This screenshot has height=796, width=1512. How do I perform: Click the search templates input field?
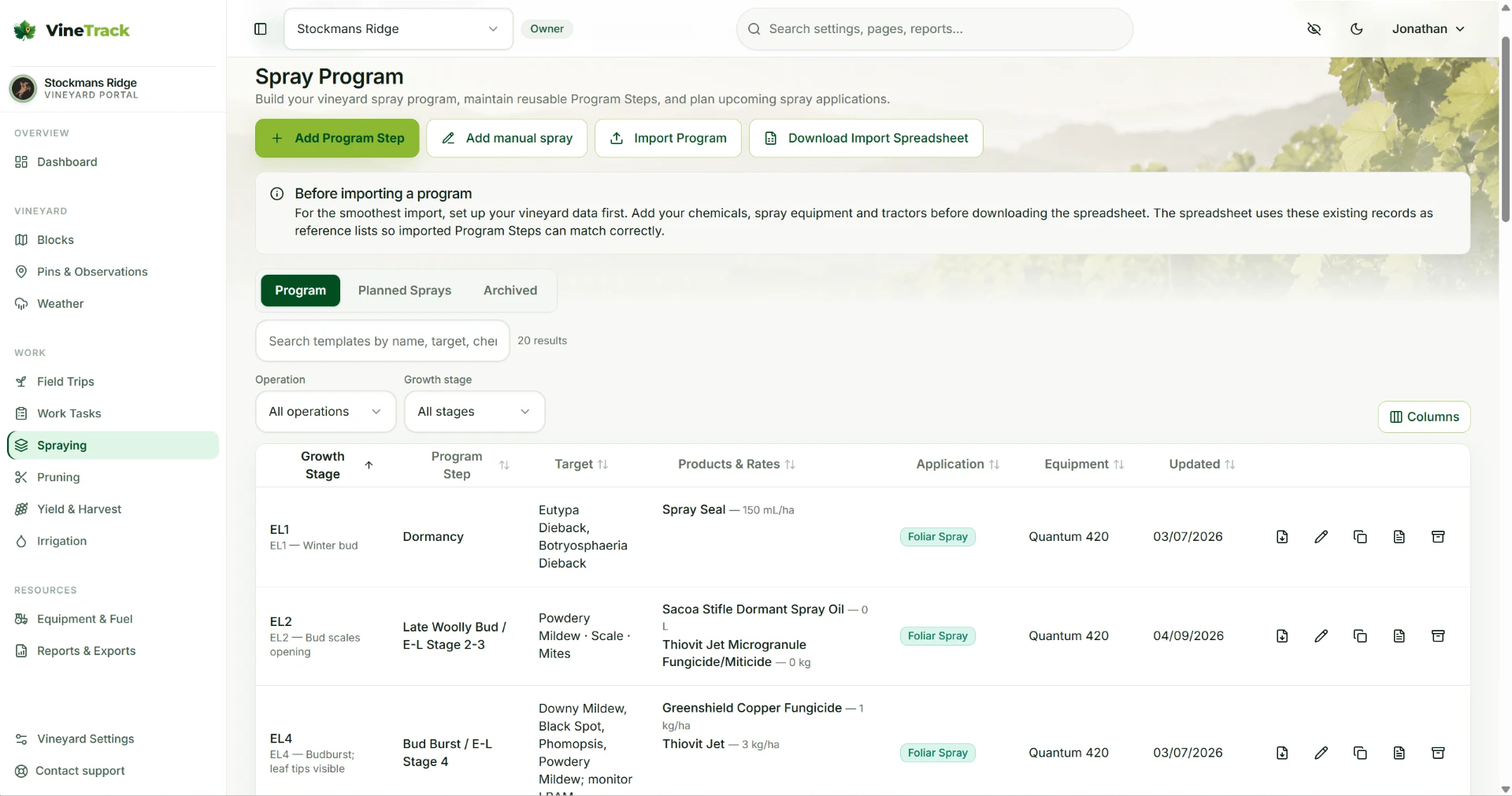383,341
